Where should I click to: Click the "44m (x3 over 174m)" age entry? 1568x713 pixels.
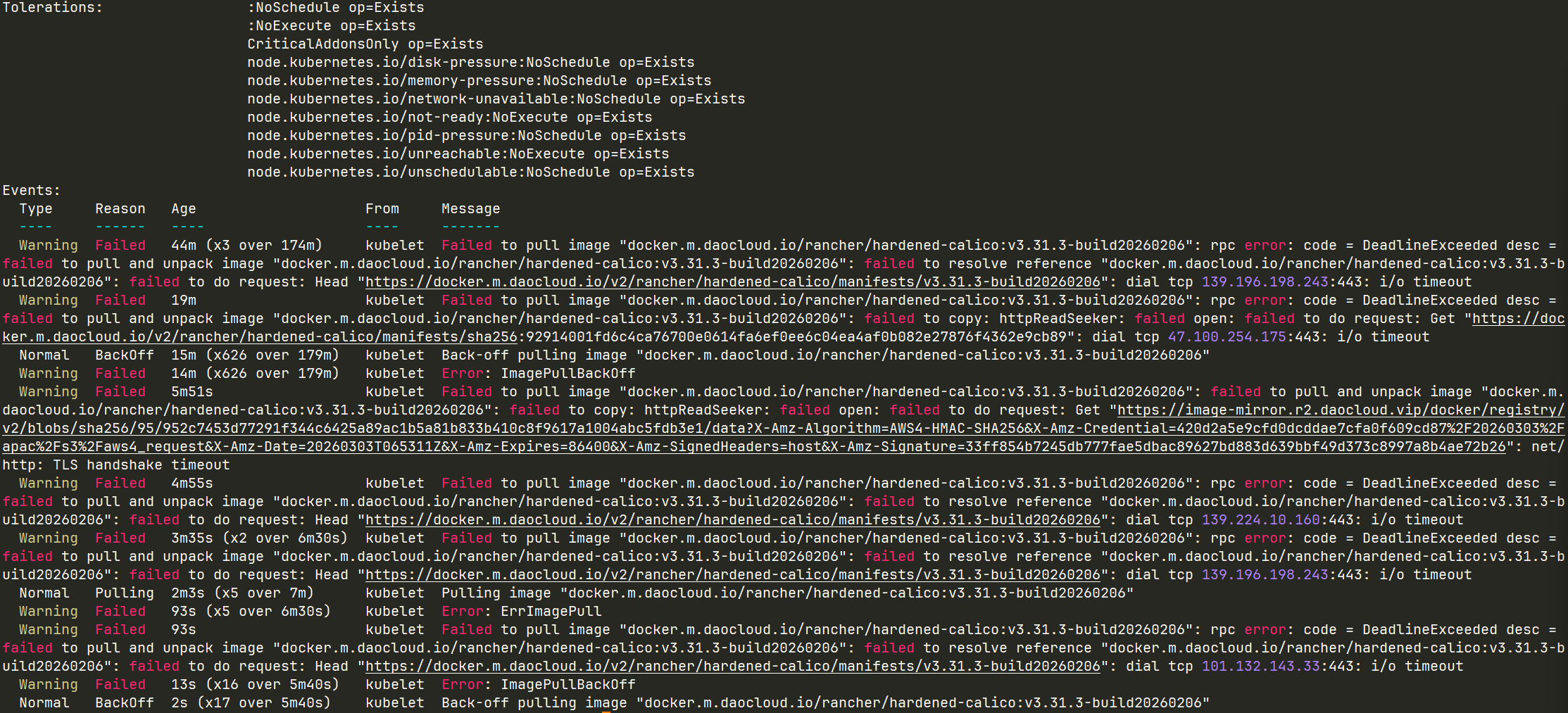(x=246, y=246)
